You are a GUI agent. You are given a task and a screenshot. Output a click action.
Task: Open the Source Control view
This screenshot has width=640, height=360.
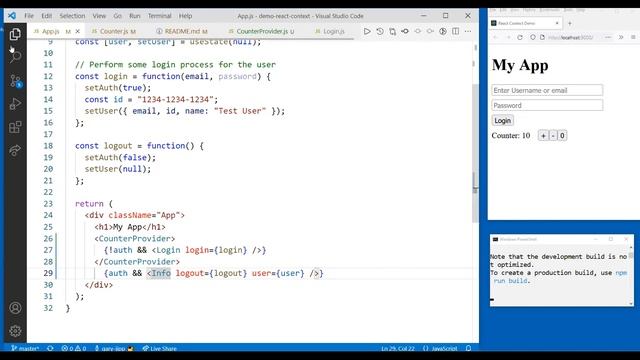pos(15,80)
